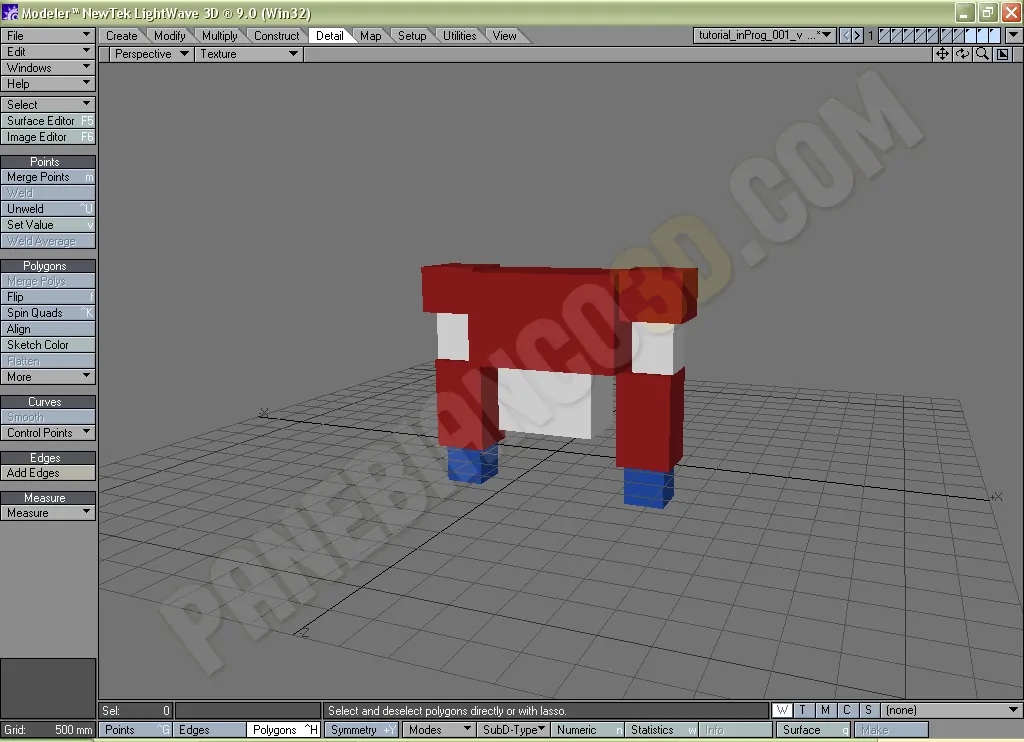Switch to the View tab
The width and height of the screenshot is (1024, 742).
504,36
